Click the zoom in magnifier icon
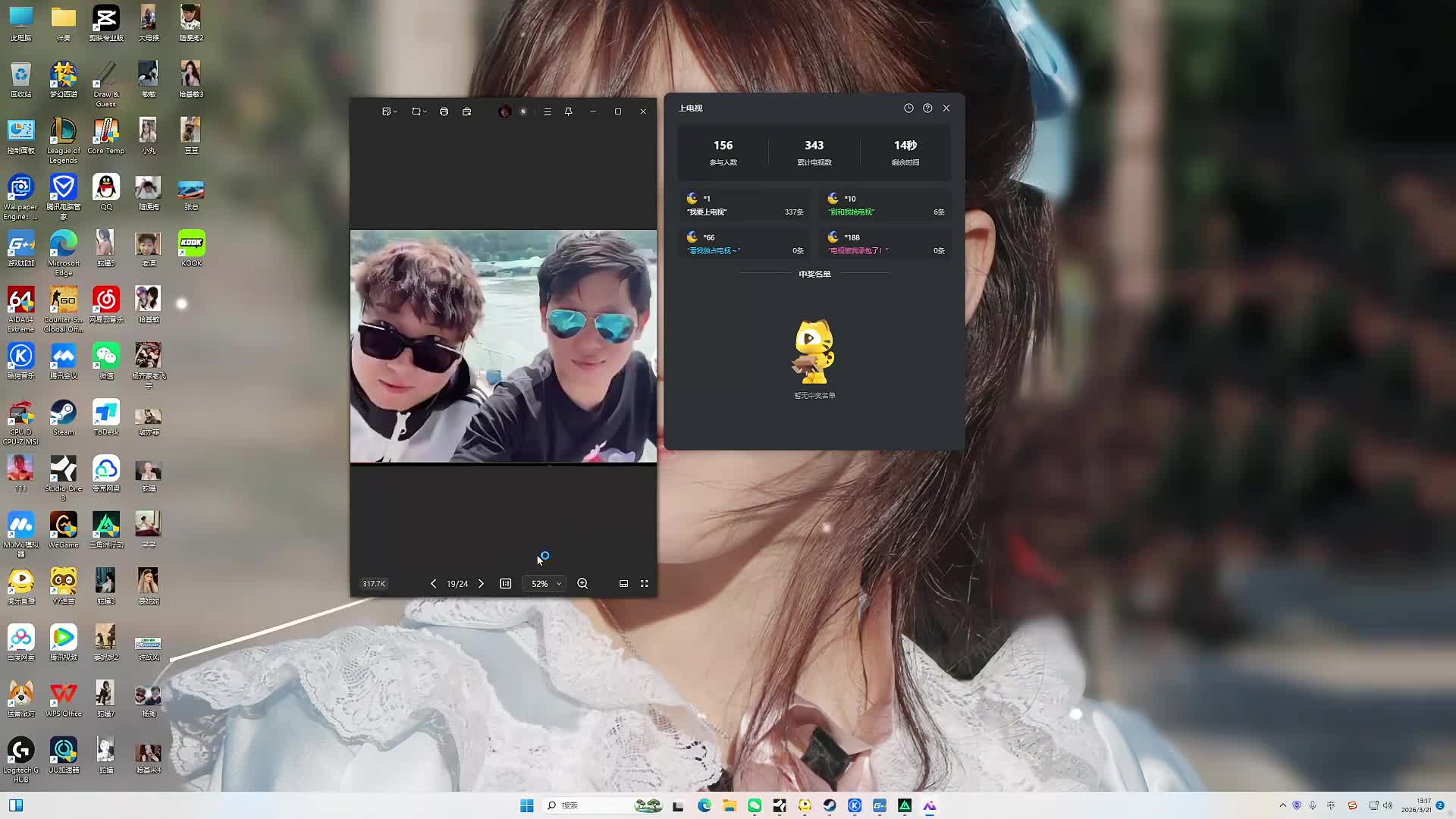This screenshot has height=819, width=1456. point(582,584)
